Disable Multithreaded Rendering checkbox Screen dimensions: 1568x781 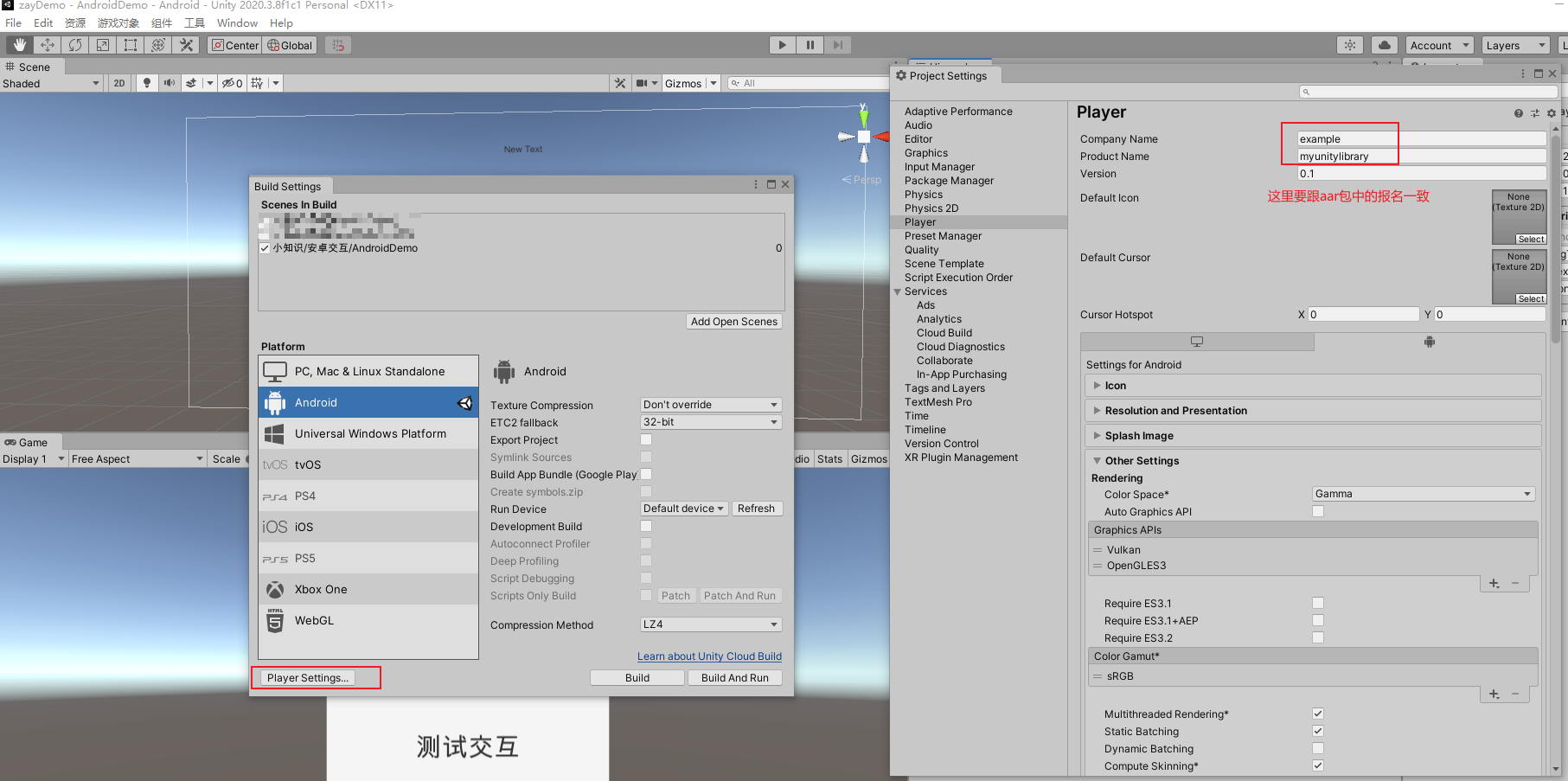(x=1318, y=714)
